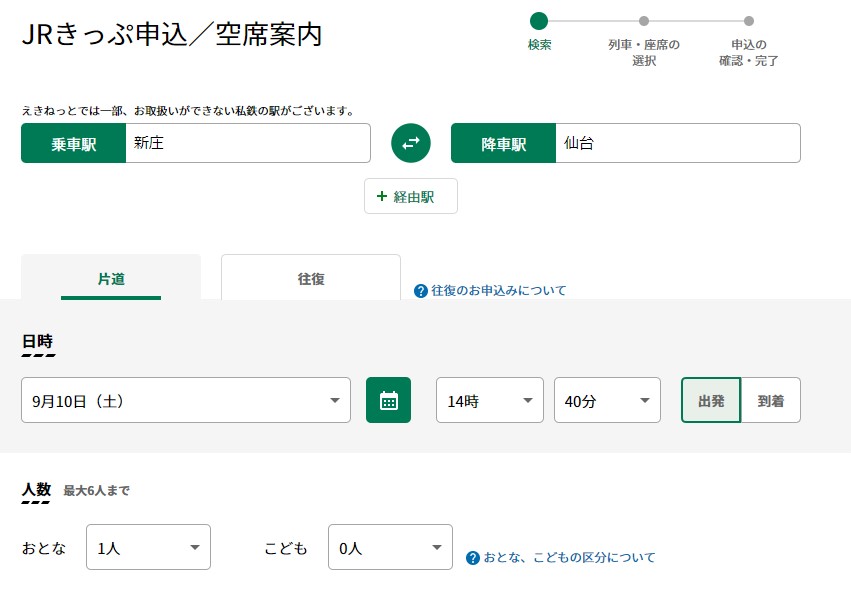This screenshot has width=851, height=597.
Task: Switch to the 片道 one-way tab
Action: pyautogui.click(x=111, y=277)
